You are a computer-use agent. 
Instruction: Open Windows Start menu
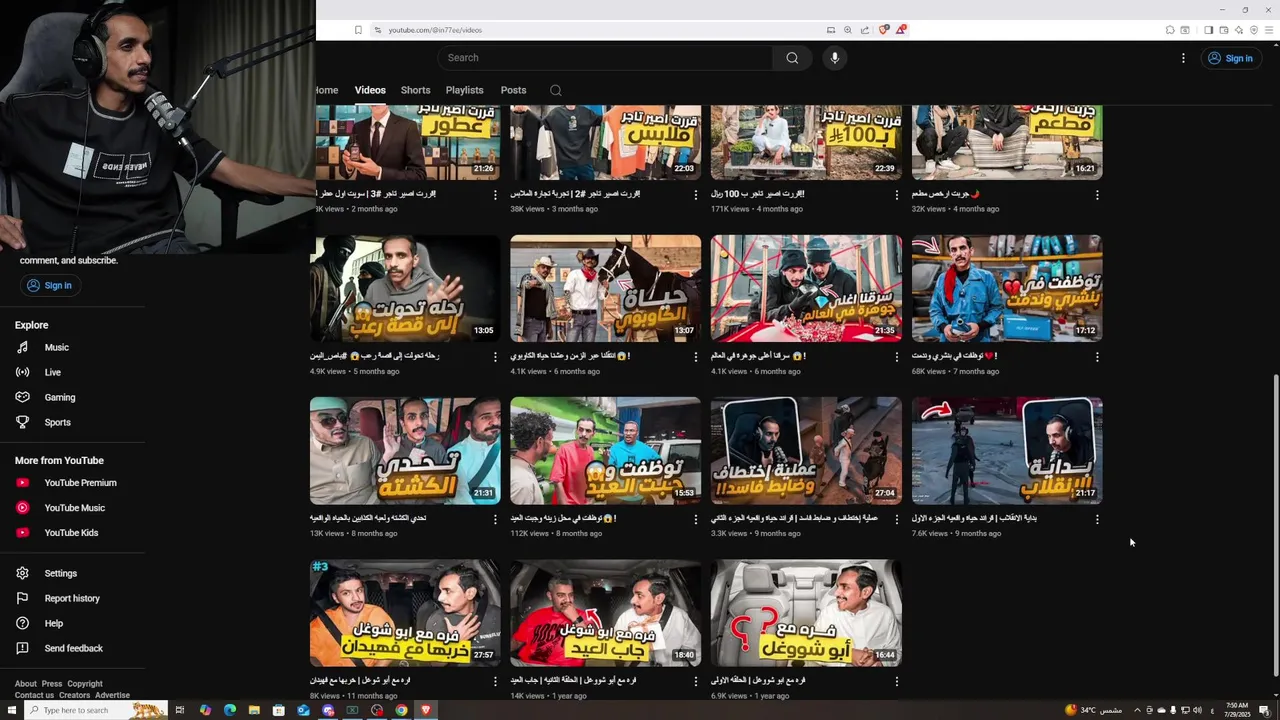pyautogui.click(x=11, y=710)
